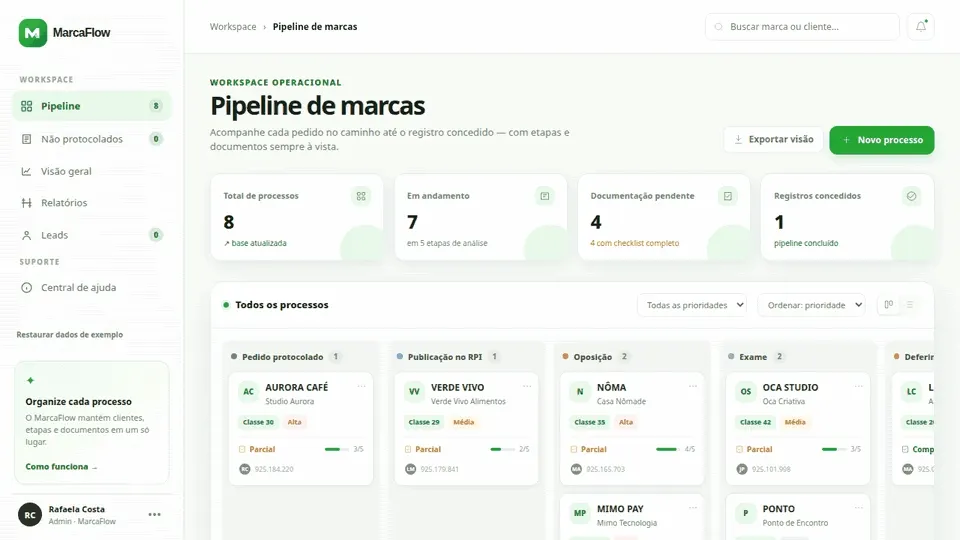Click the Todos os processos heading

click(282, 305)
